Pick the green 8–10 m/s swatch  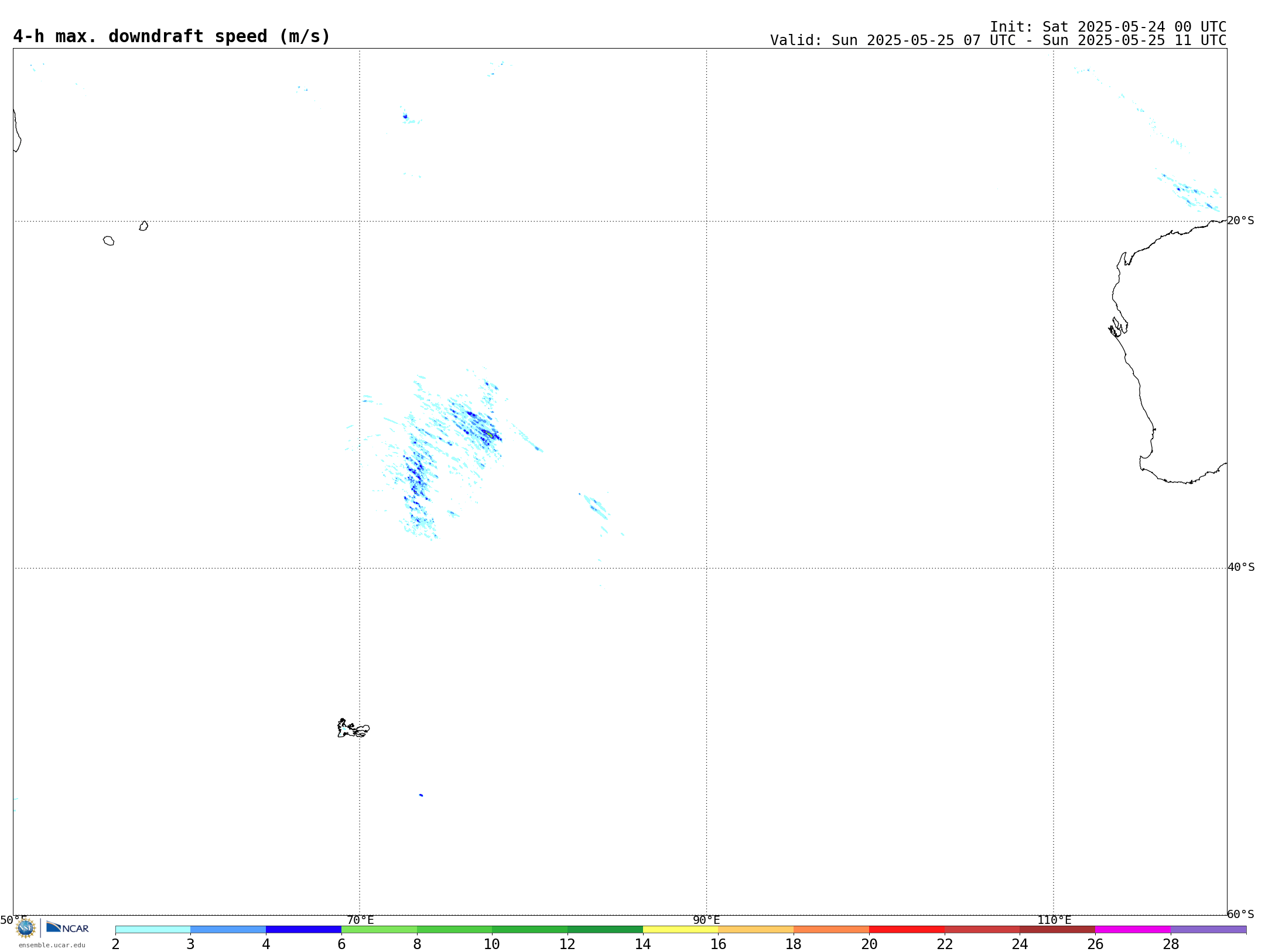point(454,930)
